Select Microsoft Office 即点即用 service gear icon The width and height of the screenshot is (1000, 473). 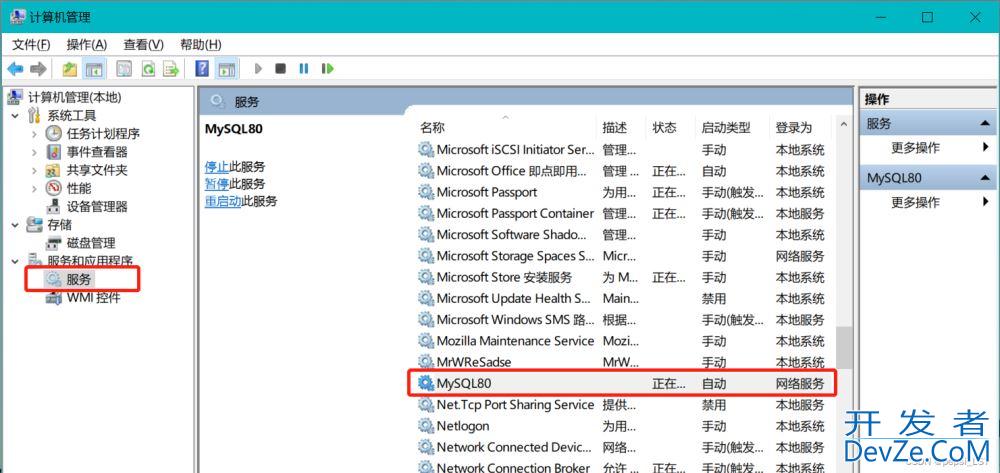425,171
